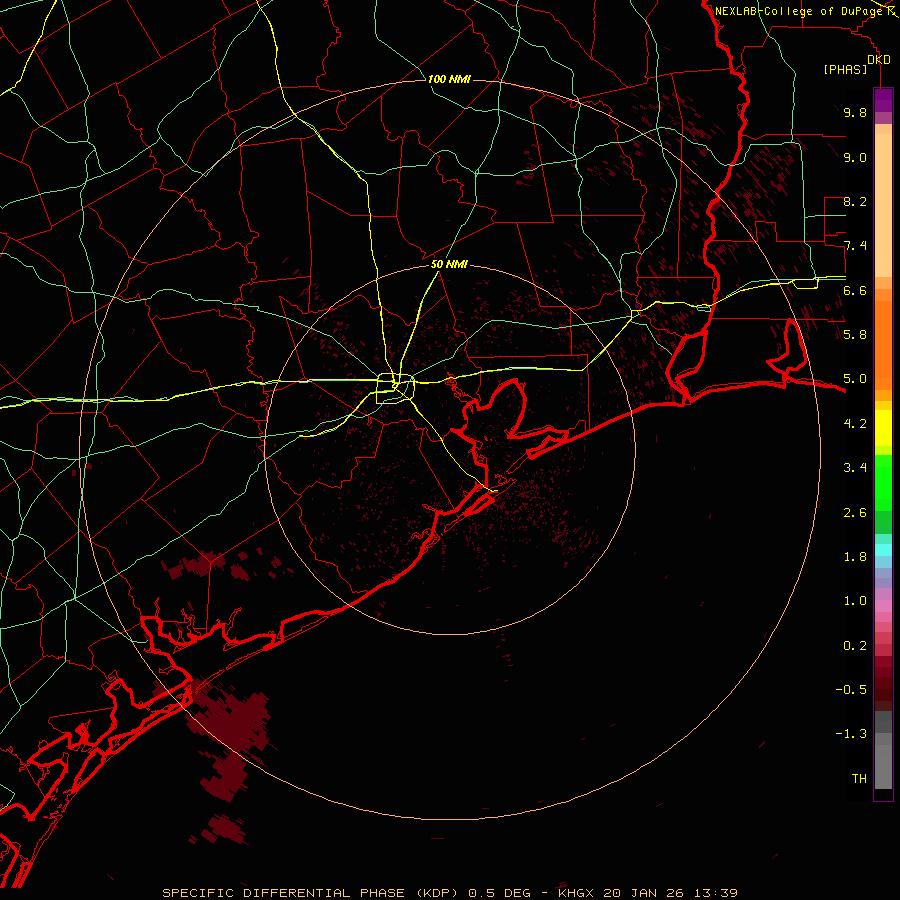This screenshot has width=900, height=900.
Task: Pick the gray segment at the color bar bottom
Action: tap(883, 766)
